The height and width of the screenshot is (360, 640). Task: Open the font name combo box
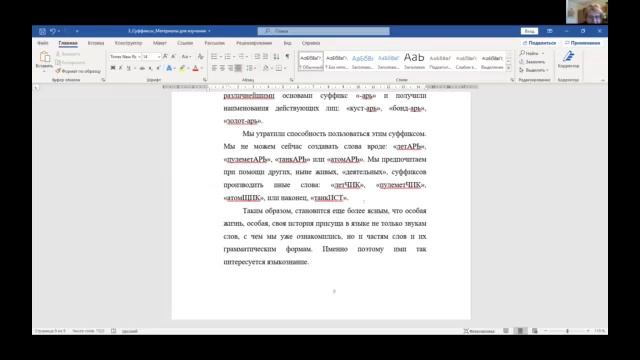(125, 57)
